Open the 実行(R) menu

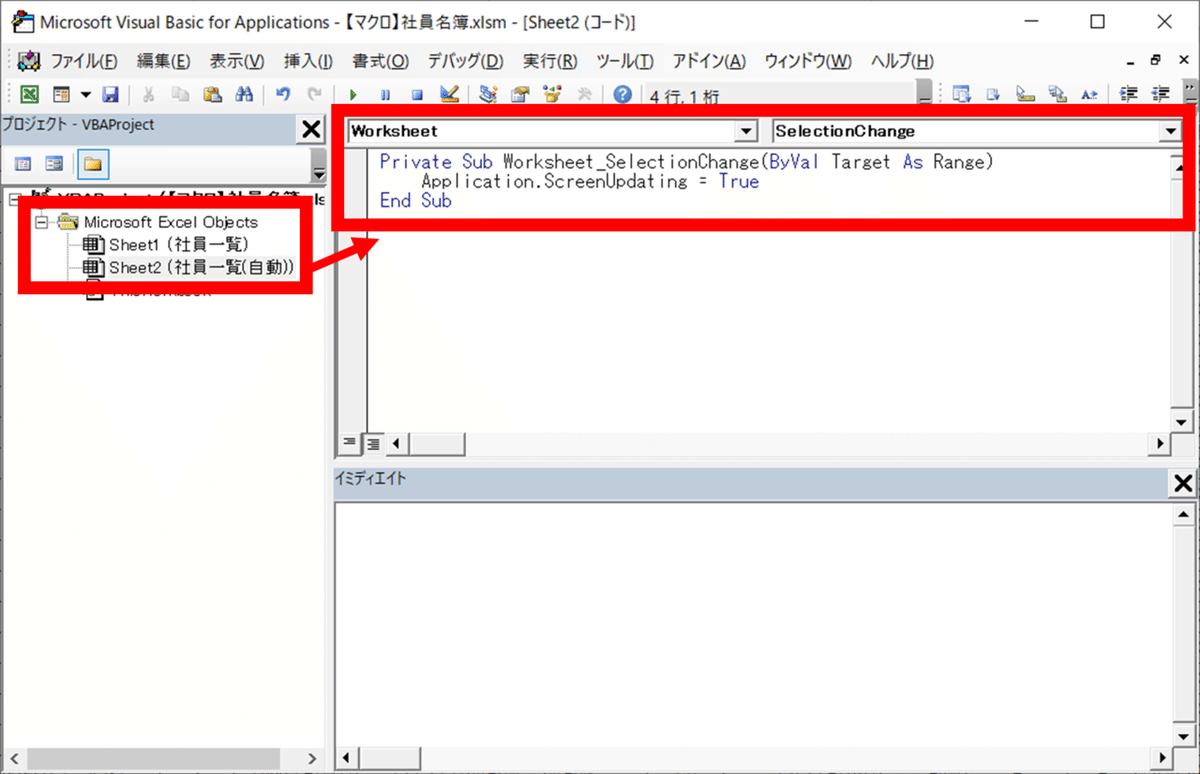550,61
